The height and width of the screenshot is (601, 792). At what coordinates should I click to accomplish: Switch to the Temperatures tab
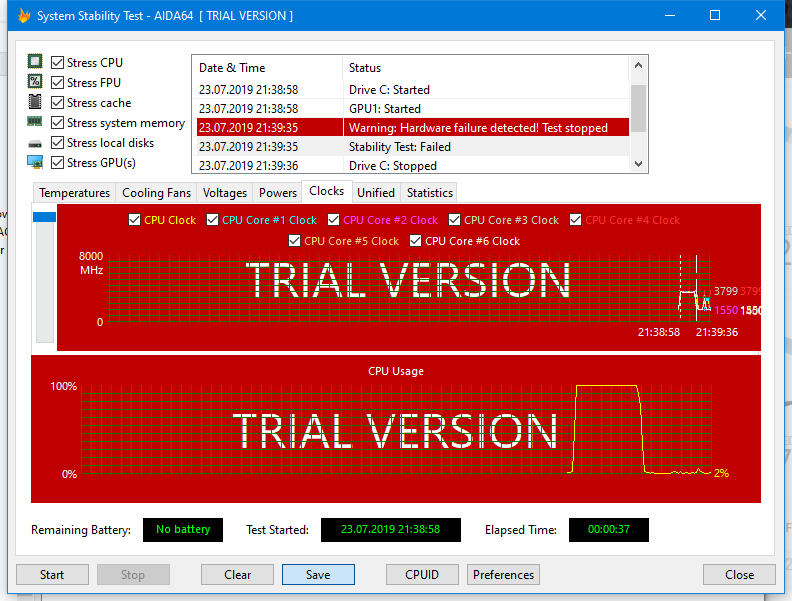74,193
